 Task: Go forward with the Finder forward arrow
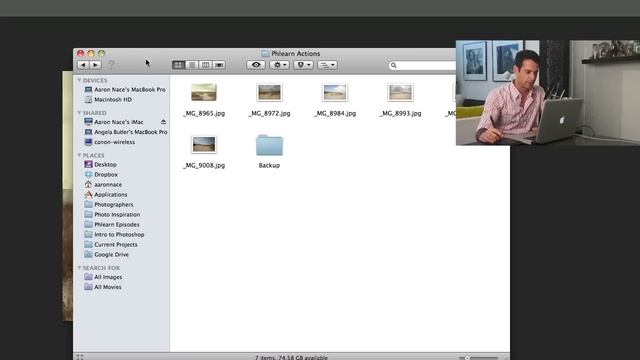tap(96, 65)
